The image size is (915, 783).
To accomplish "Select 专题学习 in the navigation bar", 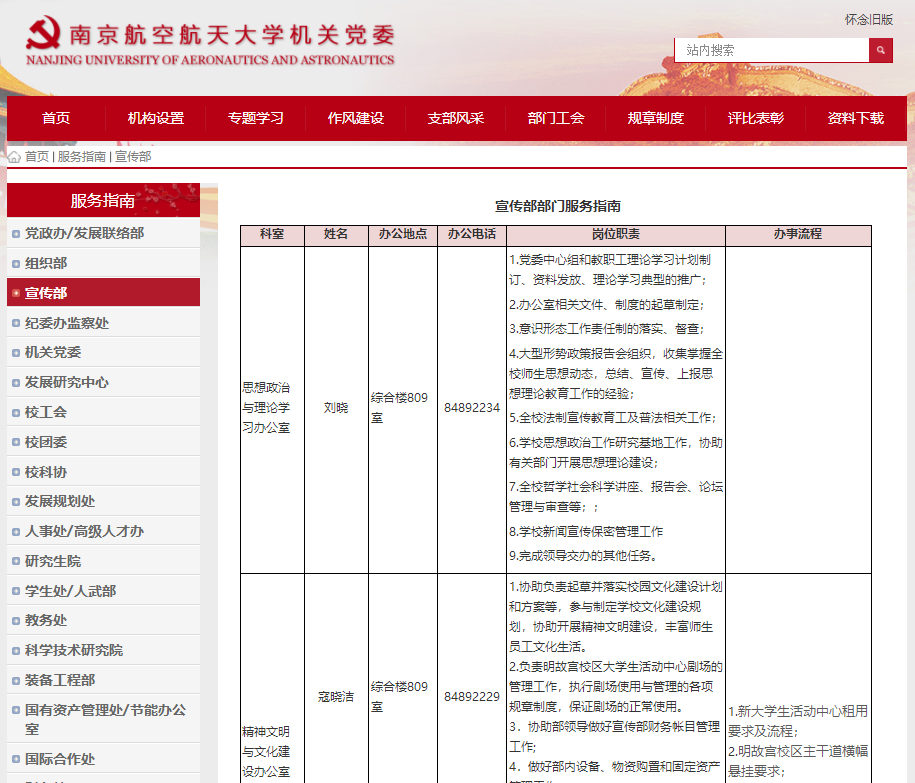I will [x=255, y=118].
